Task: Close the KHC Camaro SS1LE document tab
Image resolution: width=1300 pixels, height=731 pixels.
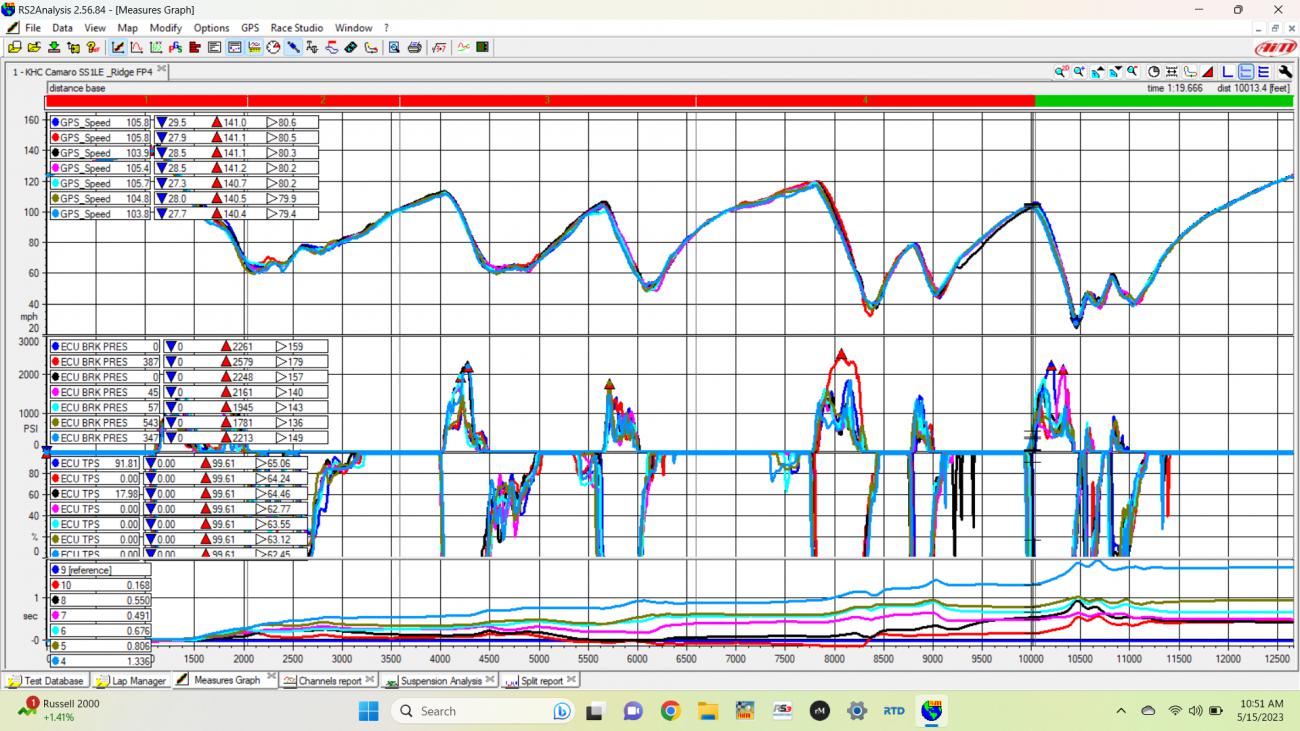Action: [x=162, y=70]
